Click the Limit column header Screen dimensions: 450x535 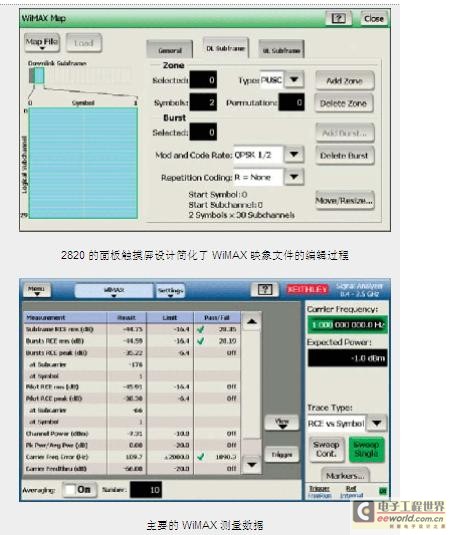(x=170, y=318)
